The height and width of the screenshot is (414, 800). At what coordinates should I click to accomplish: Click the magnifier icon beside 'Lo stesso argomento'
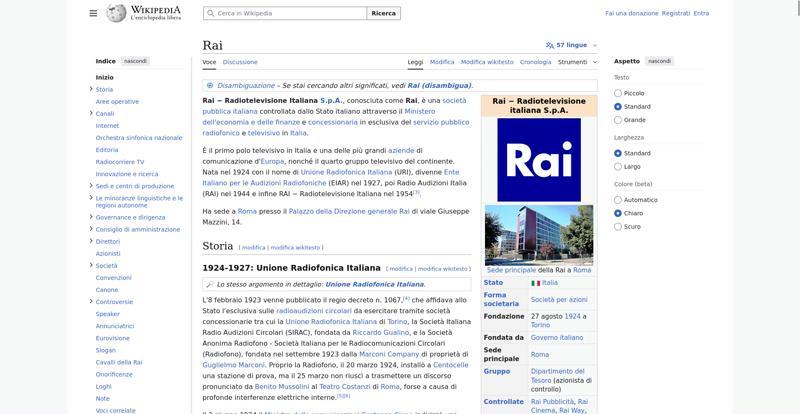(x=209, y=284)
